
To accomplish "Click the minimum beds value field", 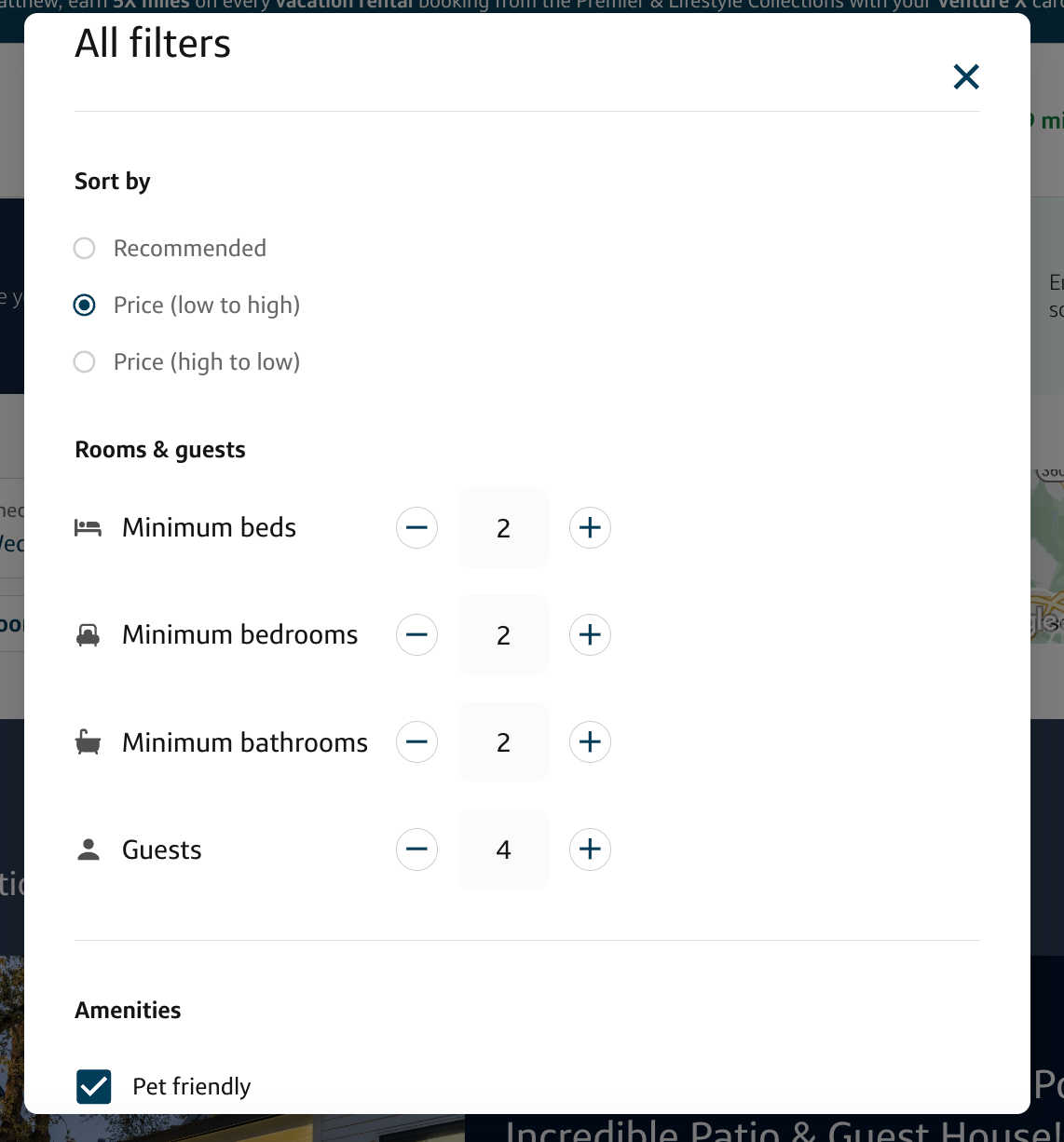I will tap(503, 528).
